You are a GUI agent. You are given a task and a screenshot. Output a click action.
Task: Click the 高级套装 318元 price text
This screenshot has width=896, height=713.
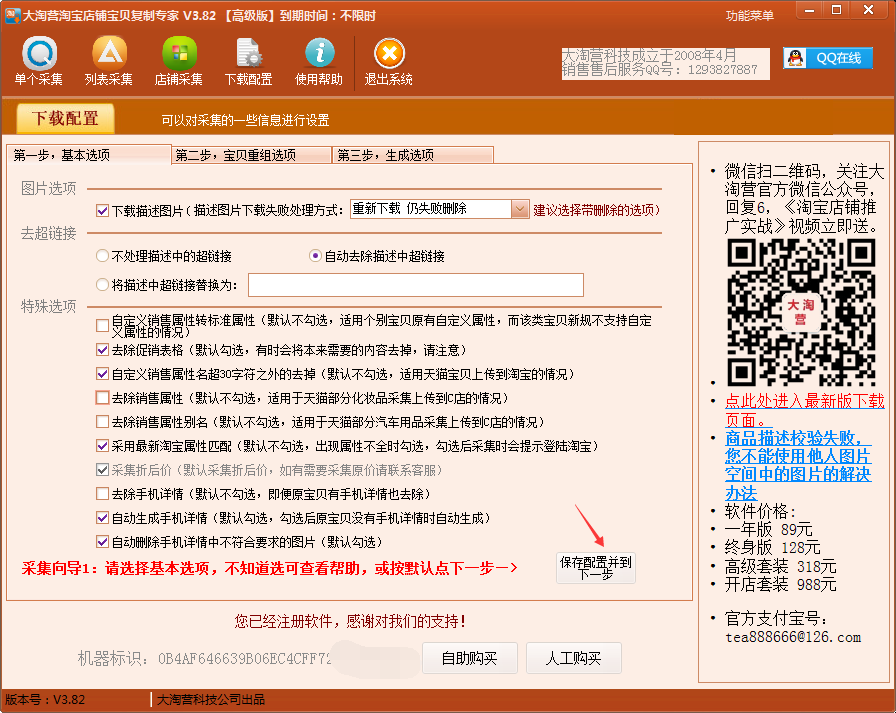click(781, 566)
